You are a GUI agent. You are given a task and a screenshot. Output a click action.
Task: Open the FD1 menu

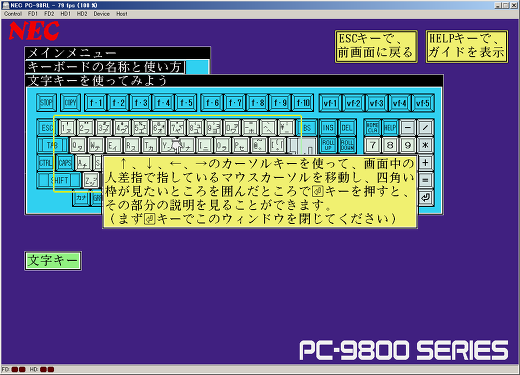click(x=33, y=14)
